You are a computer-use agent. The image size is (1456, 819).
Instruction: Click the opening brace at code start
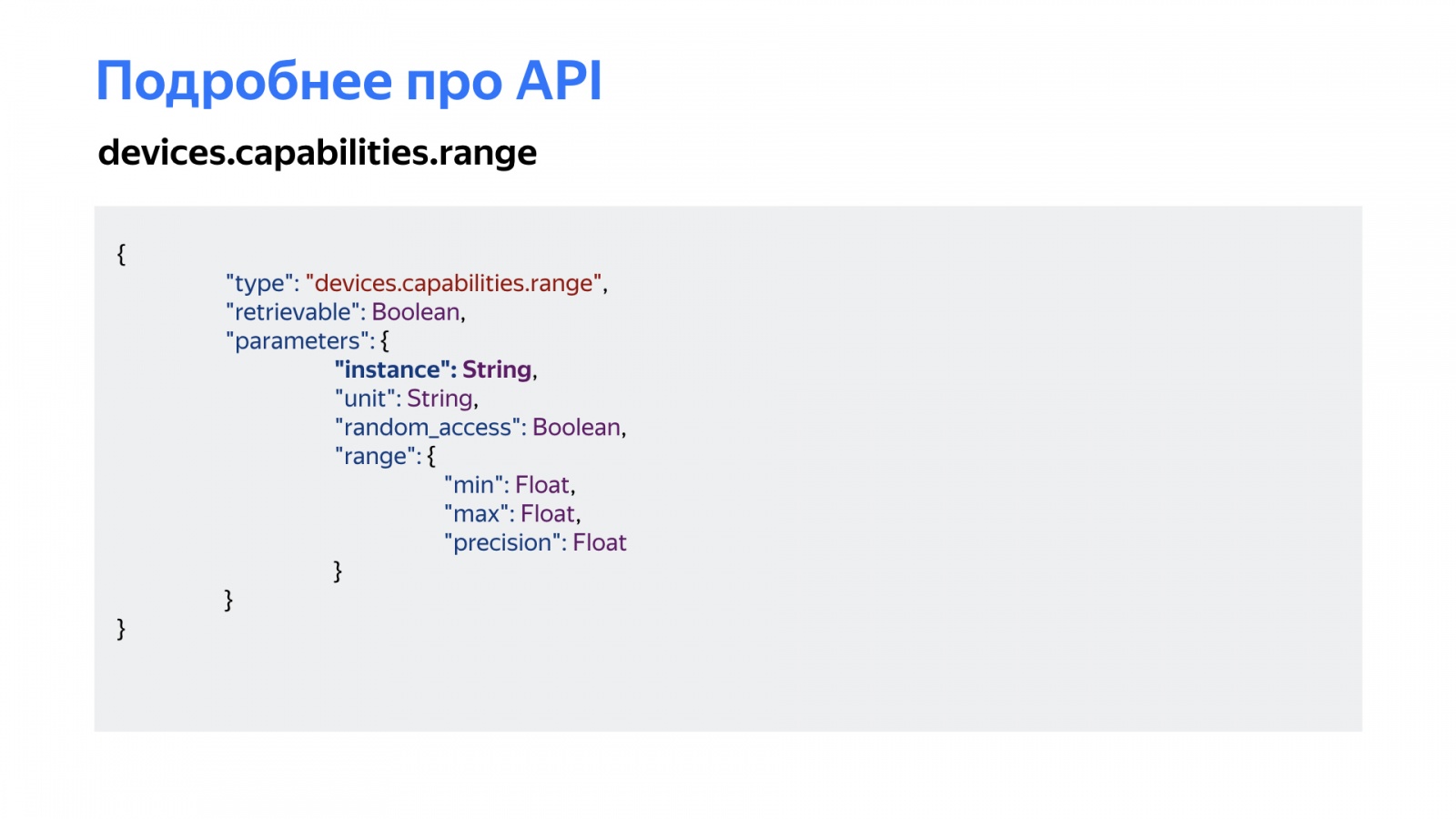121,254
